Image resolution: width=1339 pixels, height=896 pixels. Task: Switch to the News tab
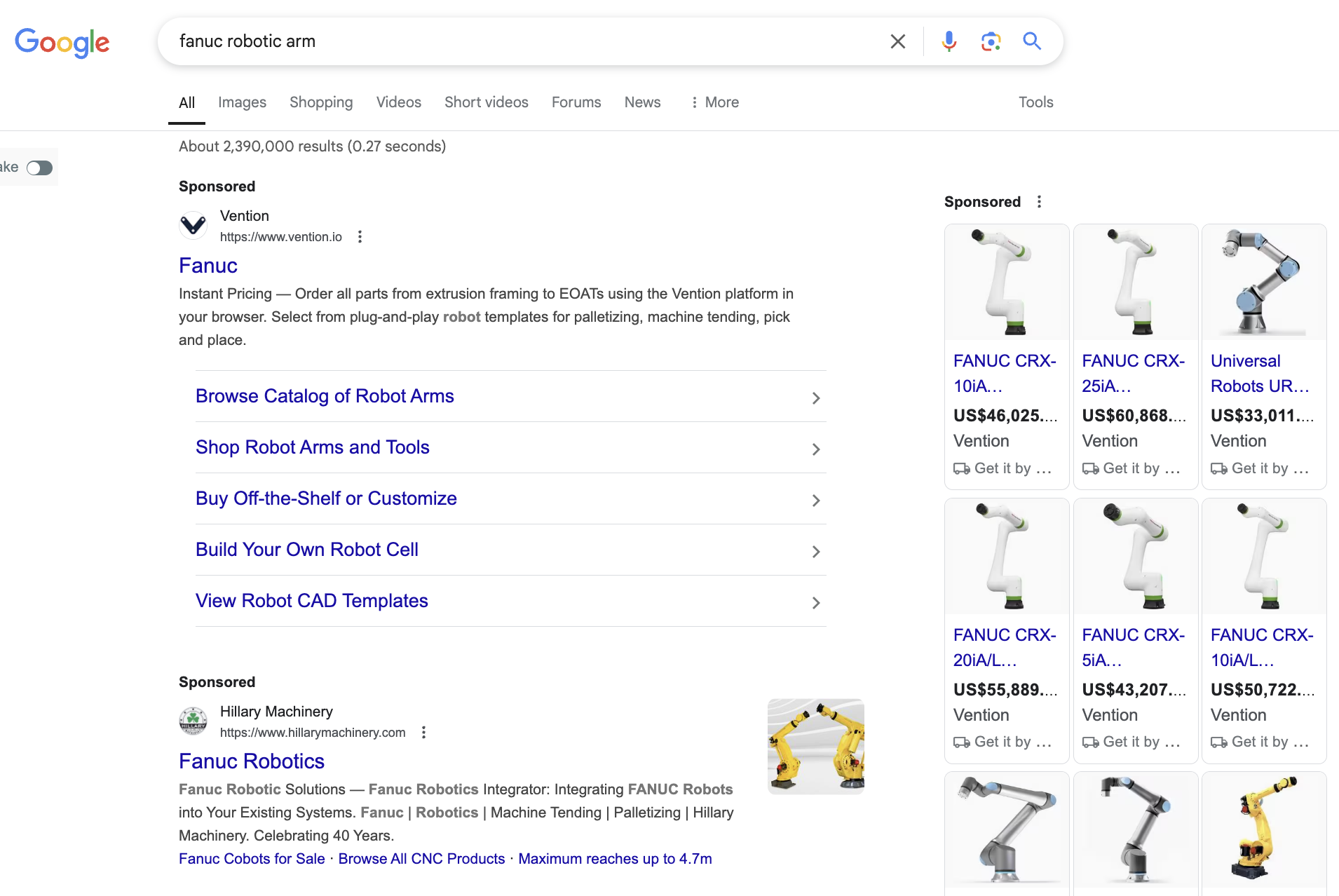pos(642,102)
